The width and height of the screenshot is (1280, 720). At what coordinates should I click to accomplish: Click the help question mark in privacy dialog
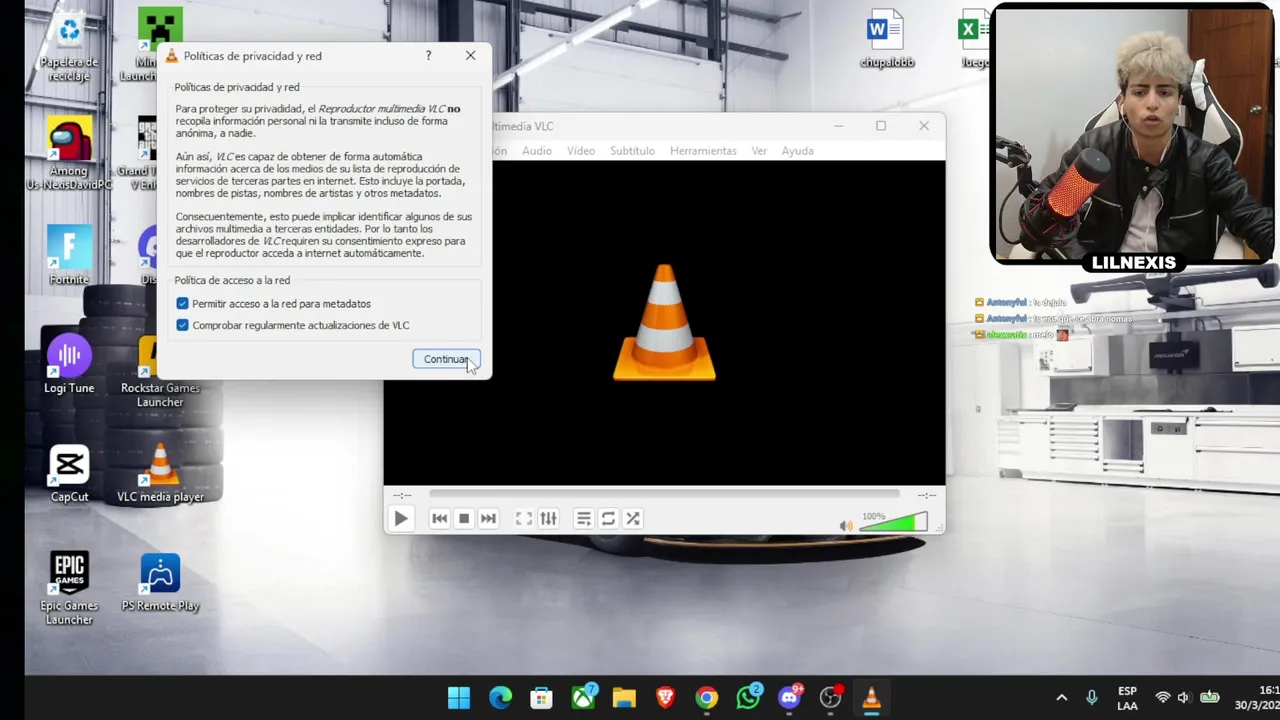pos(428,56)
